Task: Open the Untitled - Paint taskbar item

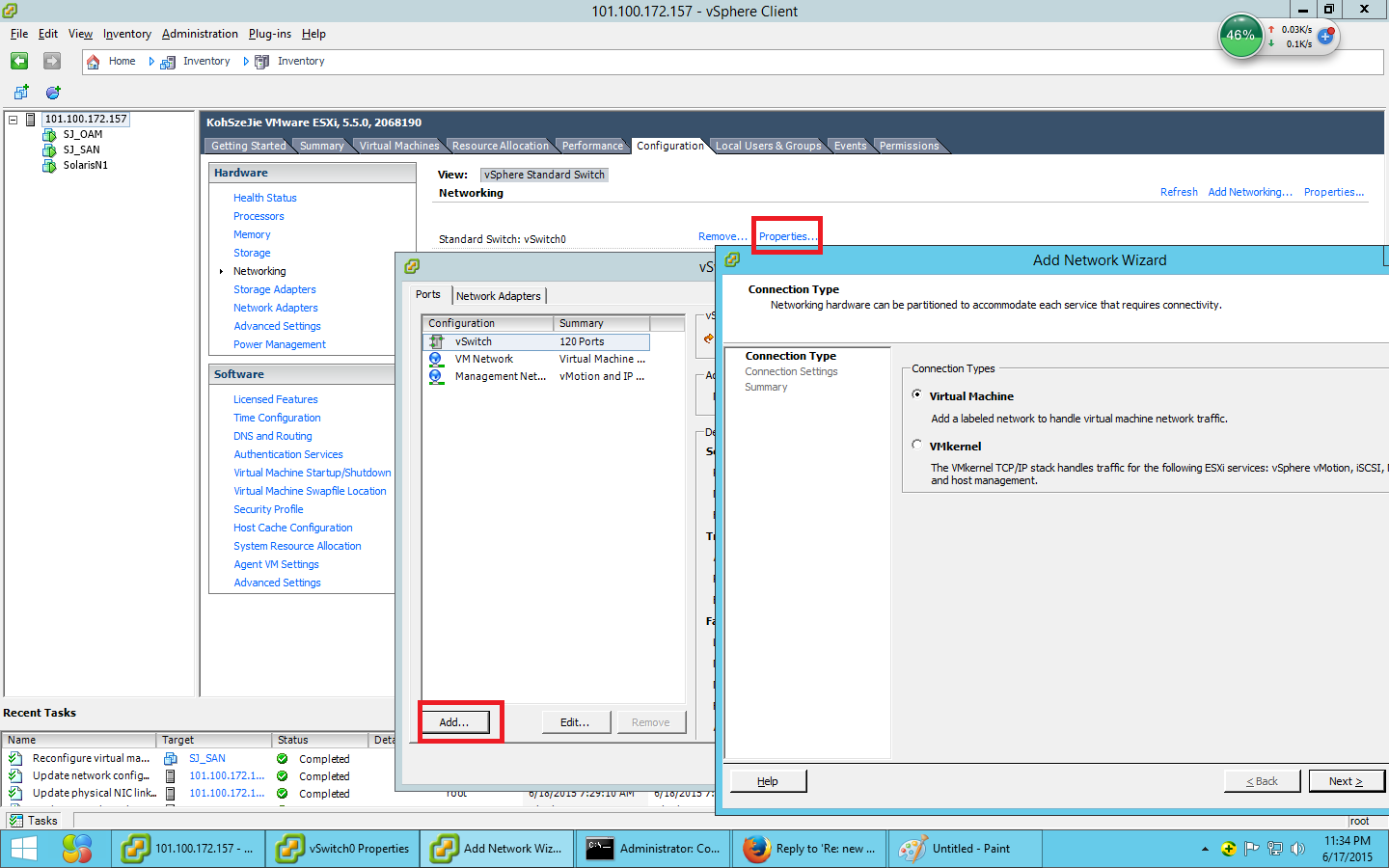Action: pos(966,849)
